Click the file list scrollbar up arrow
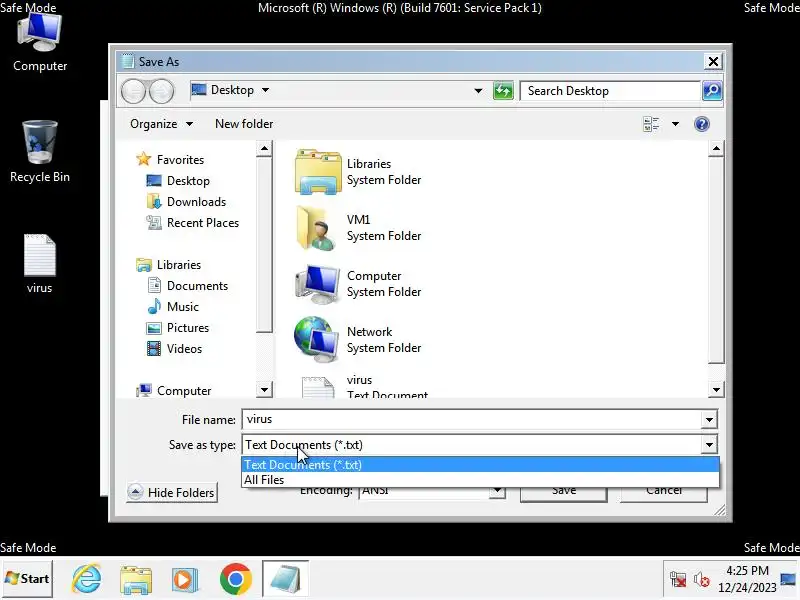The height and width of the screenshot is (600, 800). pos(716,148)
